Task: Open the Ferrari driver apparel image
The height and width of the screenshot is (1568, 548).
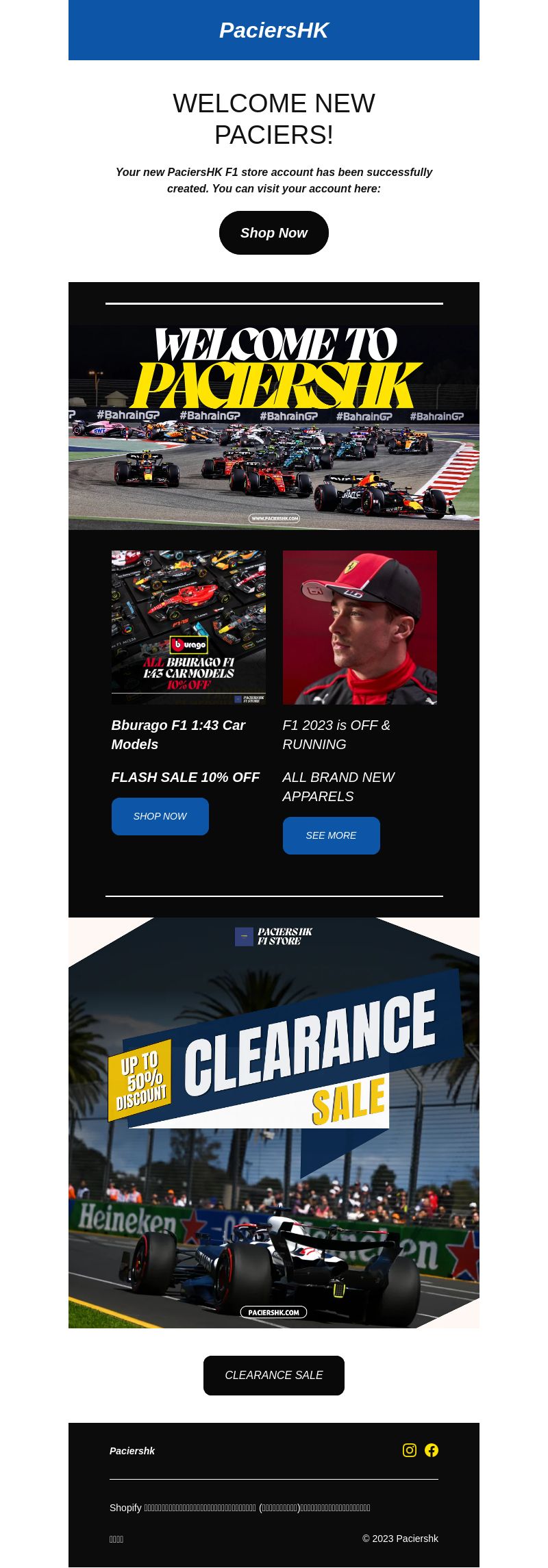Action: click(x=360, y=627)
